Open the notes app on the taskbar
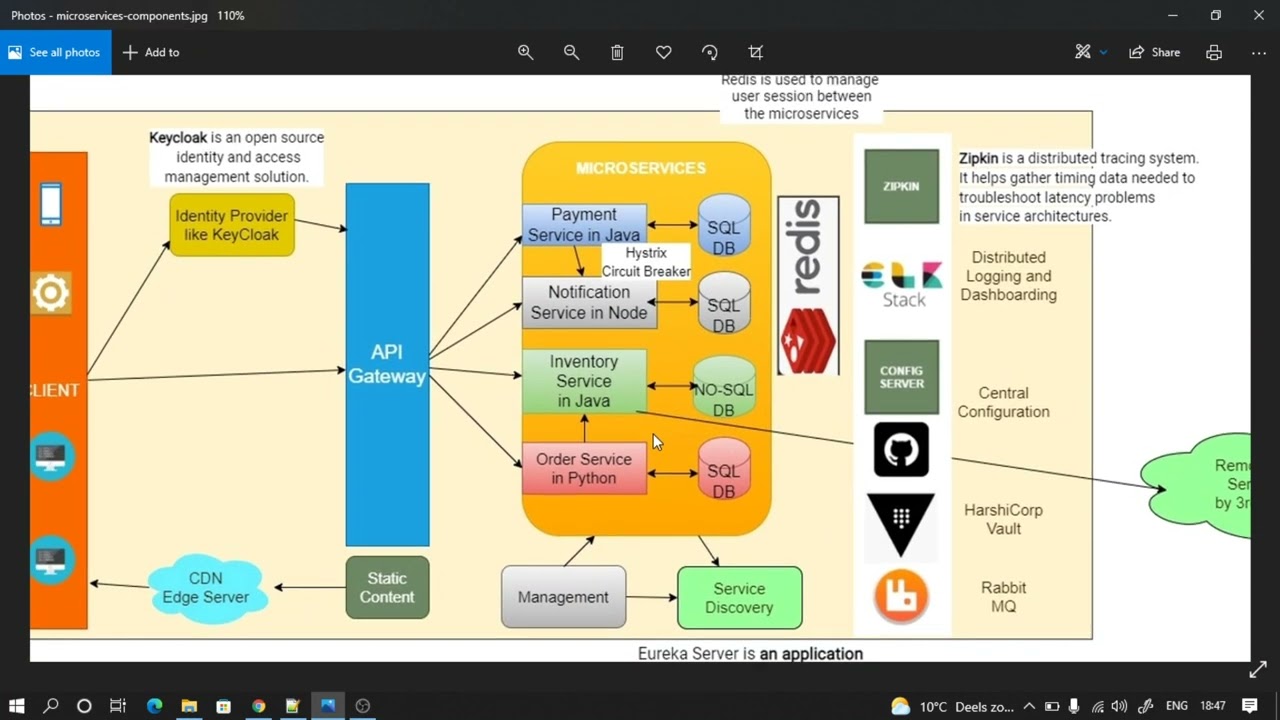This screenshot has width=1280, height=720. click(292, 706)
